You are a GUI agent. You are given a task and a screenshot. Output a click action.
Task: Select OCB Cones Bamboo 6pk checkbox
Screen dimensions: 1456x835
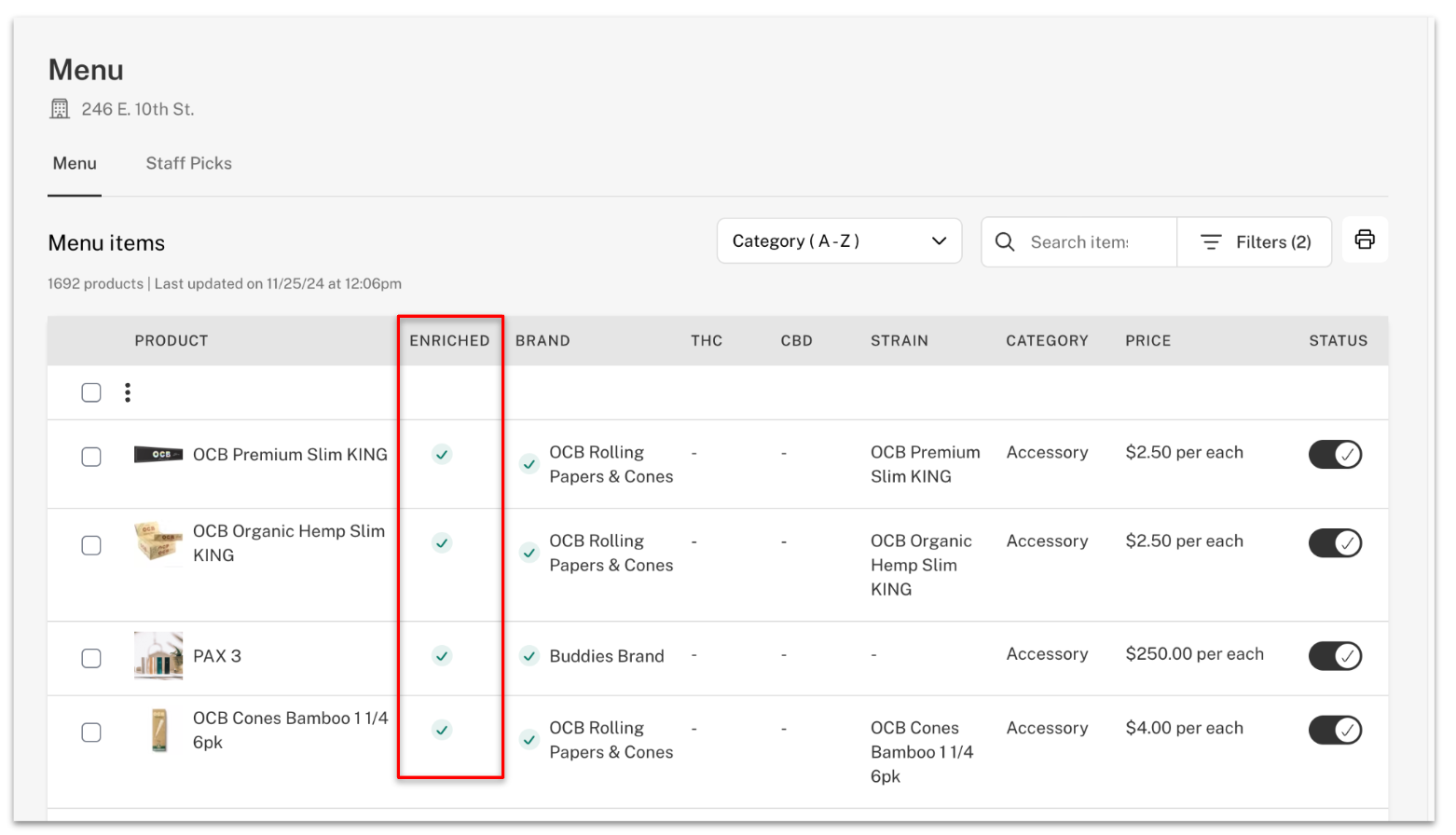click(x=91, y=732)
